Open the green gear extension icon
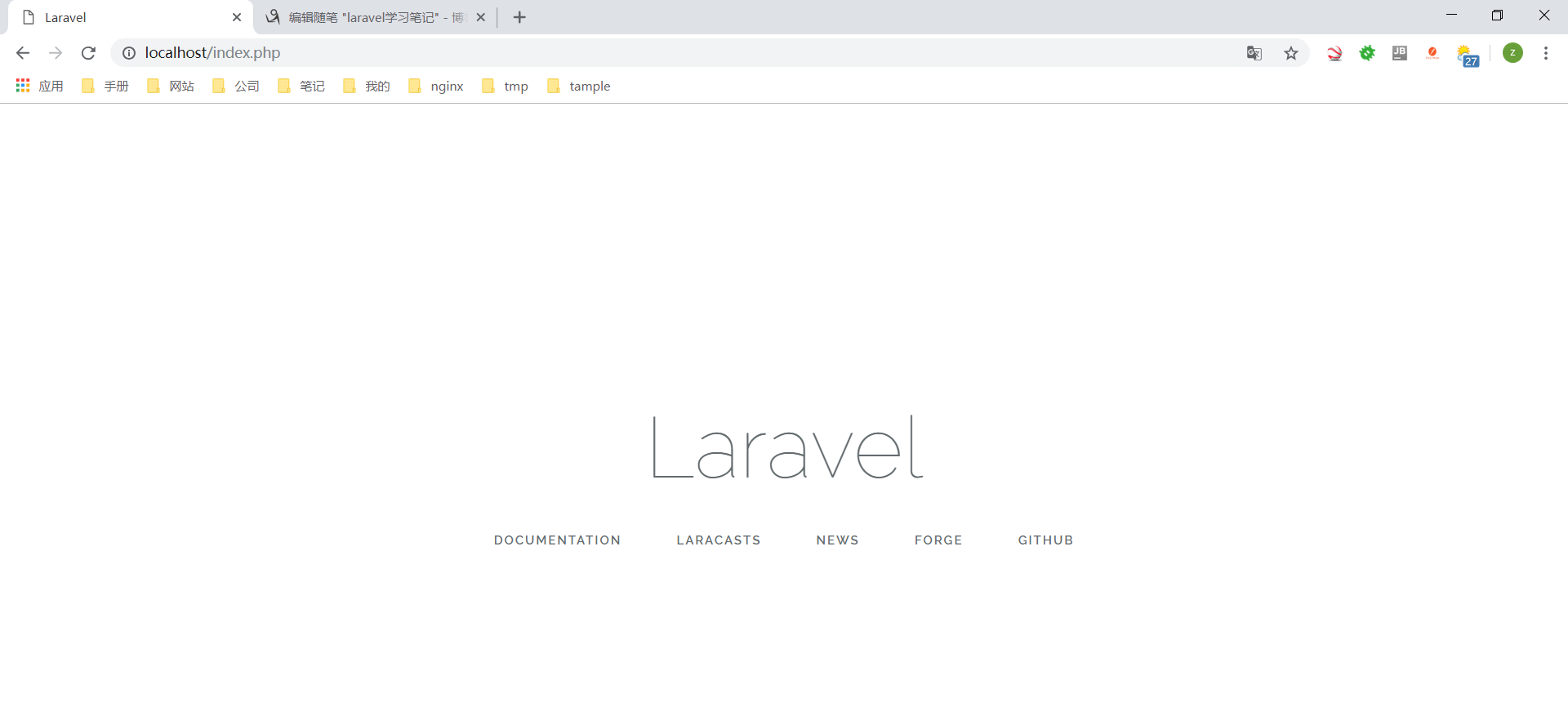The image size is (1568, 711). [1367, 53]
